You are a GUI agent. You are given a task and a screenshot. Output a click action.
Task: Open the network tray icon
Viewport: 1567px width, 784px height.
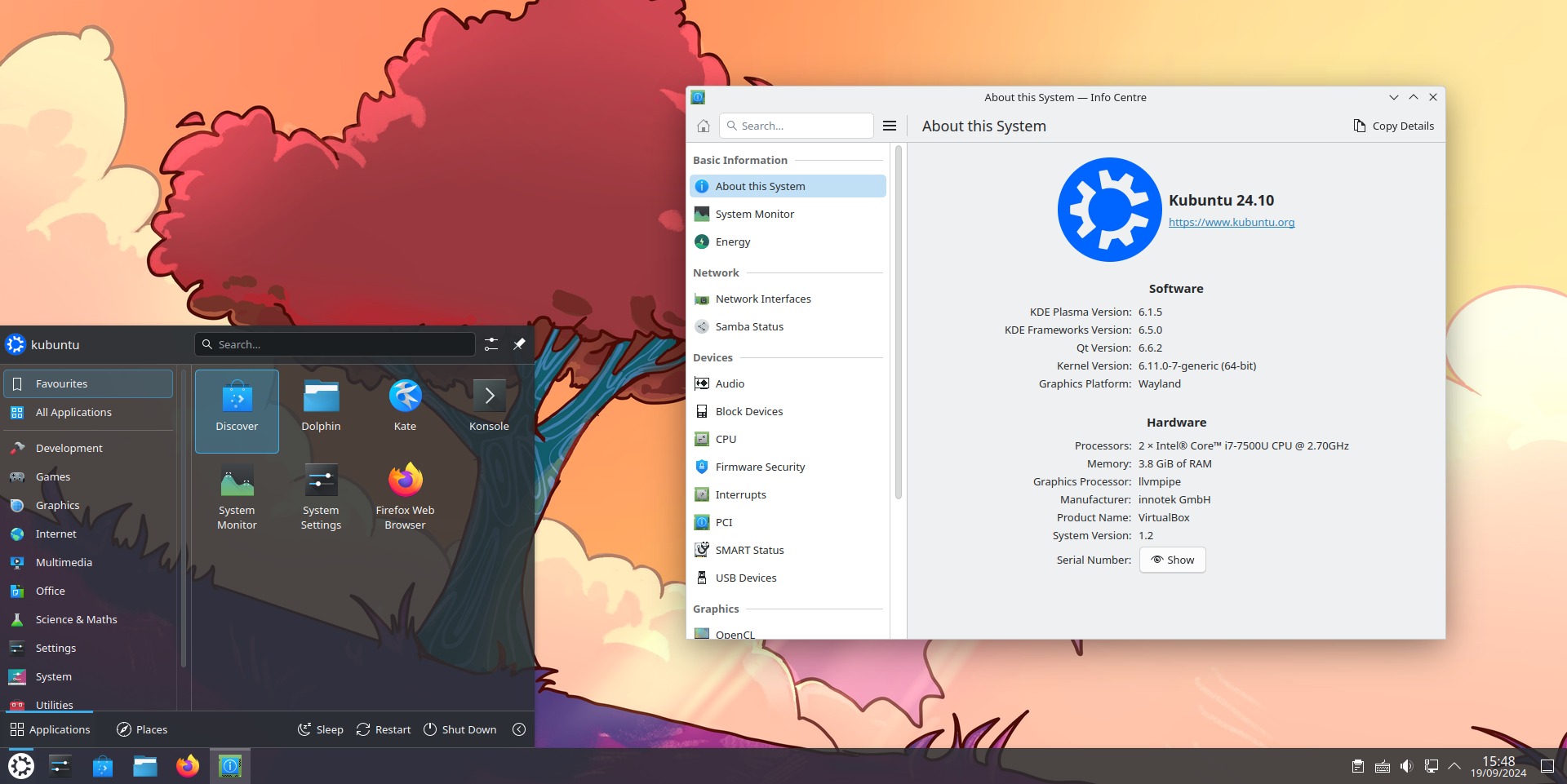tap(1431, 766)
